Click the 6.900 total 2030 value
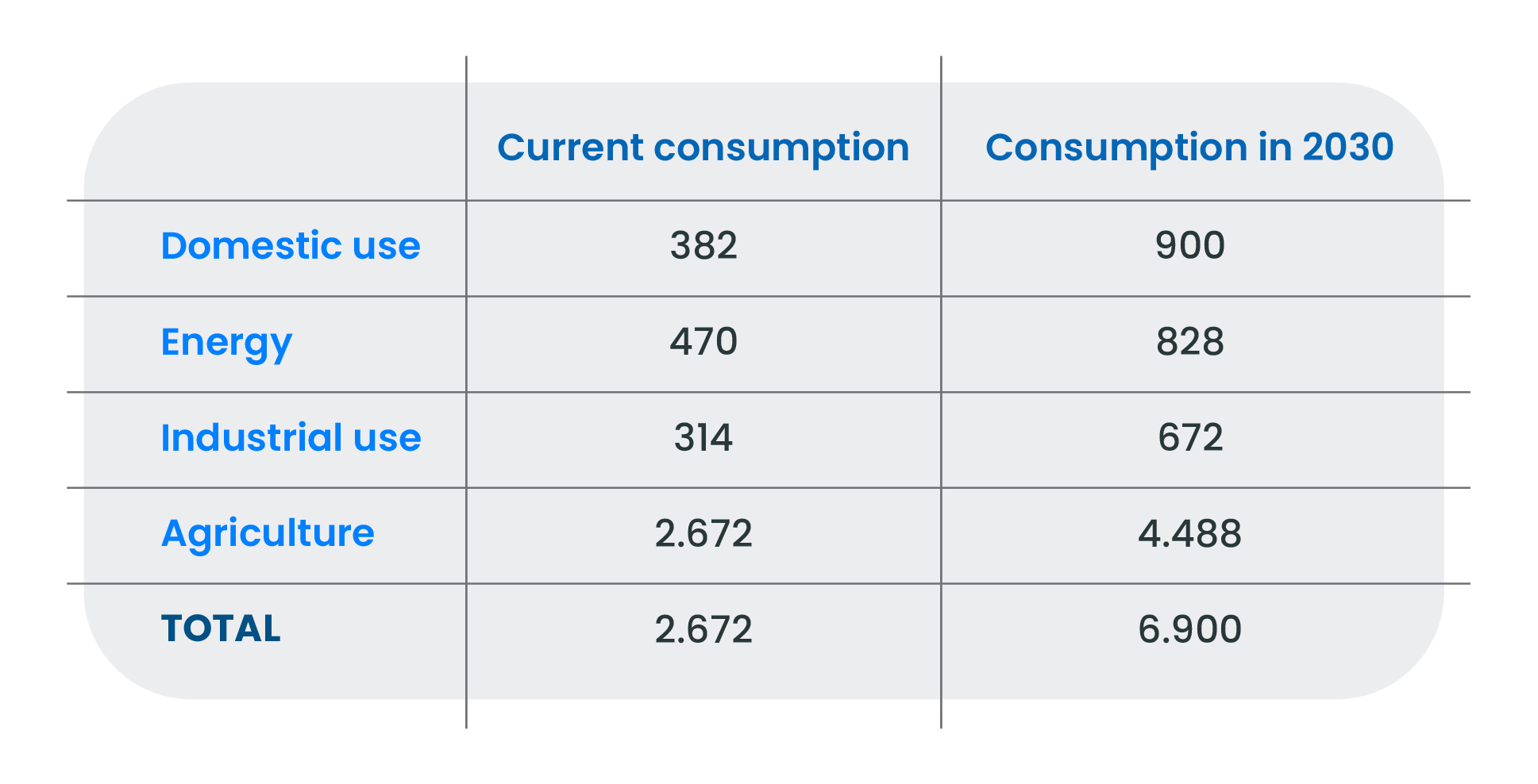 coord(1189,629)
